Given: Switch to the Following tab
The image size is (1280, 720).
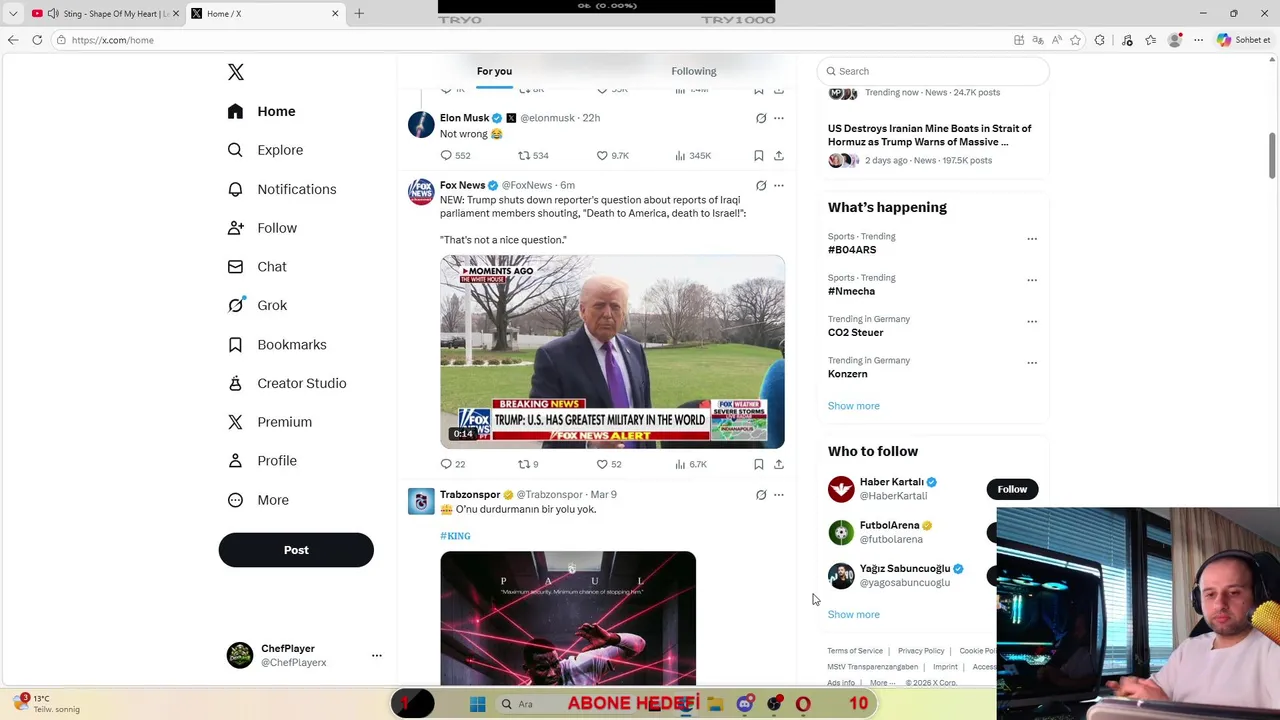Looking at the screenshot, I should click(693, 71).
